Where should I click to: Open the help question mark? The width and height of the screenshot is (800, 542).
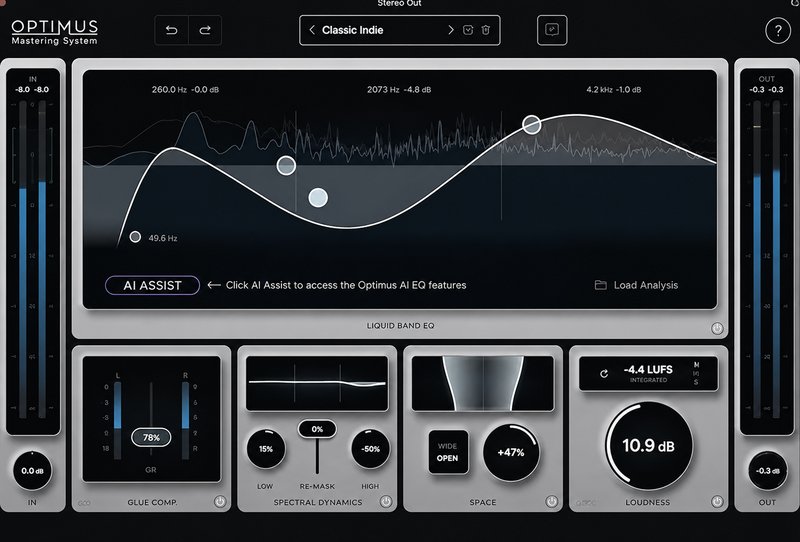778,31
